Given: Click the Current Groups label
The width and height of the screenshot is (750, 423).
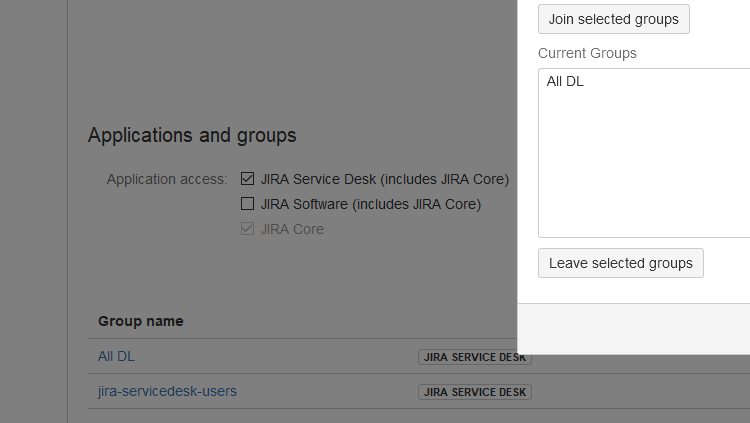Looking at the screenshot, I should click(x=587, y=53).
